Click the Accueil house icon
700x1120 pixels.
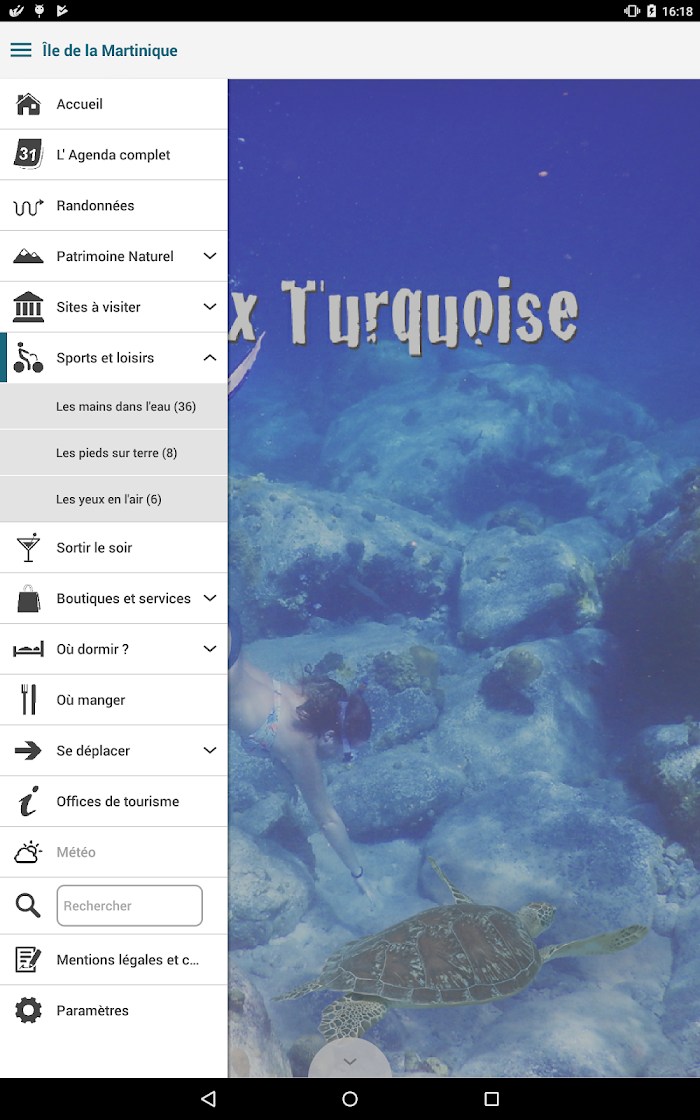point(28,104)
